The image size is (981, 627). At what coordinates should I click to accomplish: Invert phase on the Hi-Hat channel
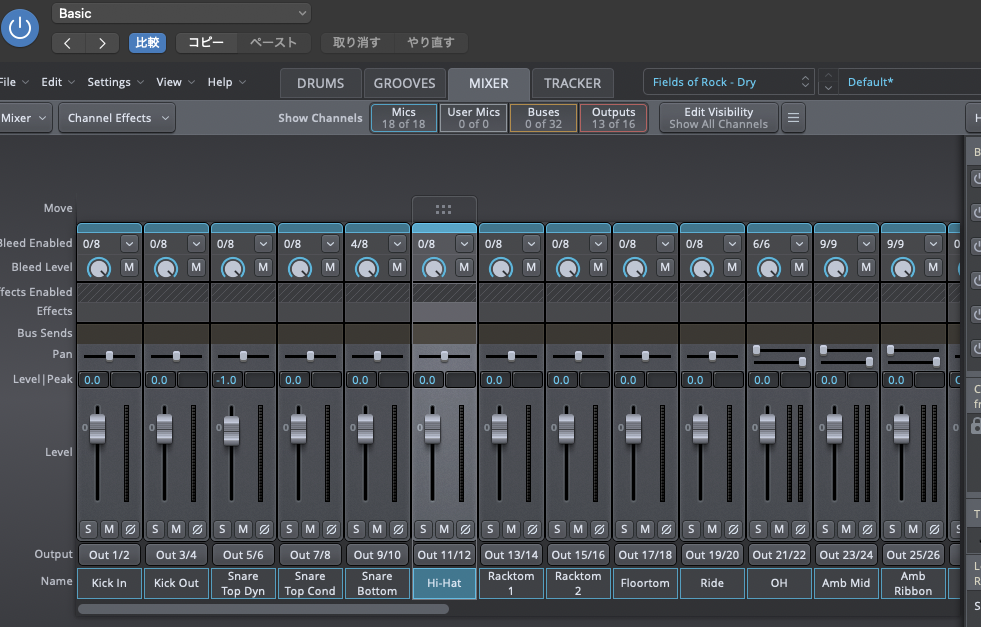click(x=465, y=529)
